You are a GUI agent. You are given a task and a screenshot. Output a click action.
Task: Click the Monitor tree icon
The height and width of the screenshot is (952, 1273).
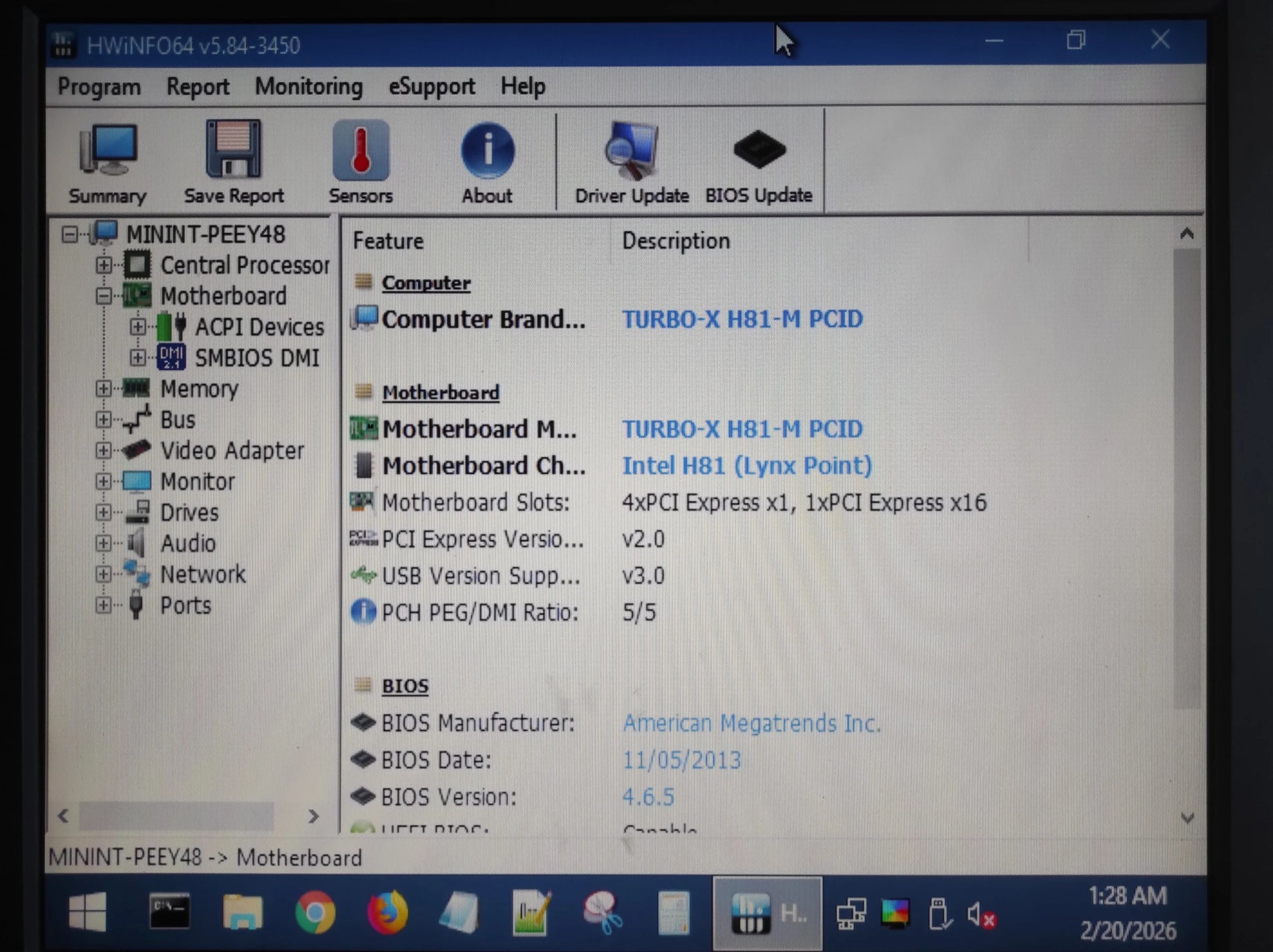tap(137, 481)
